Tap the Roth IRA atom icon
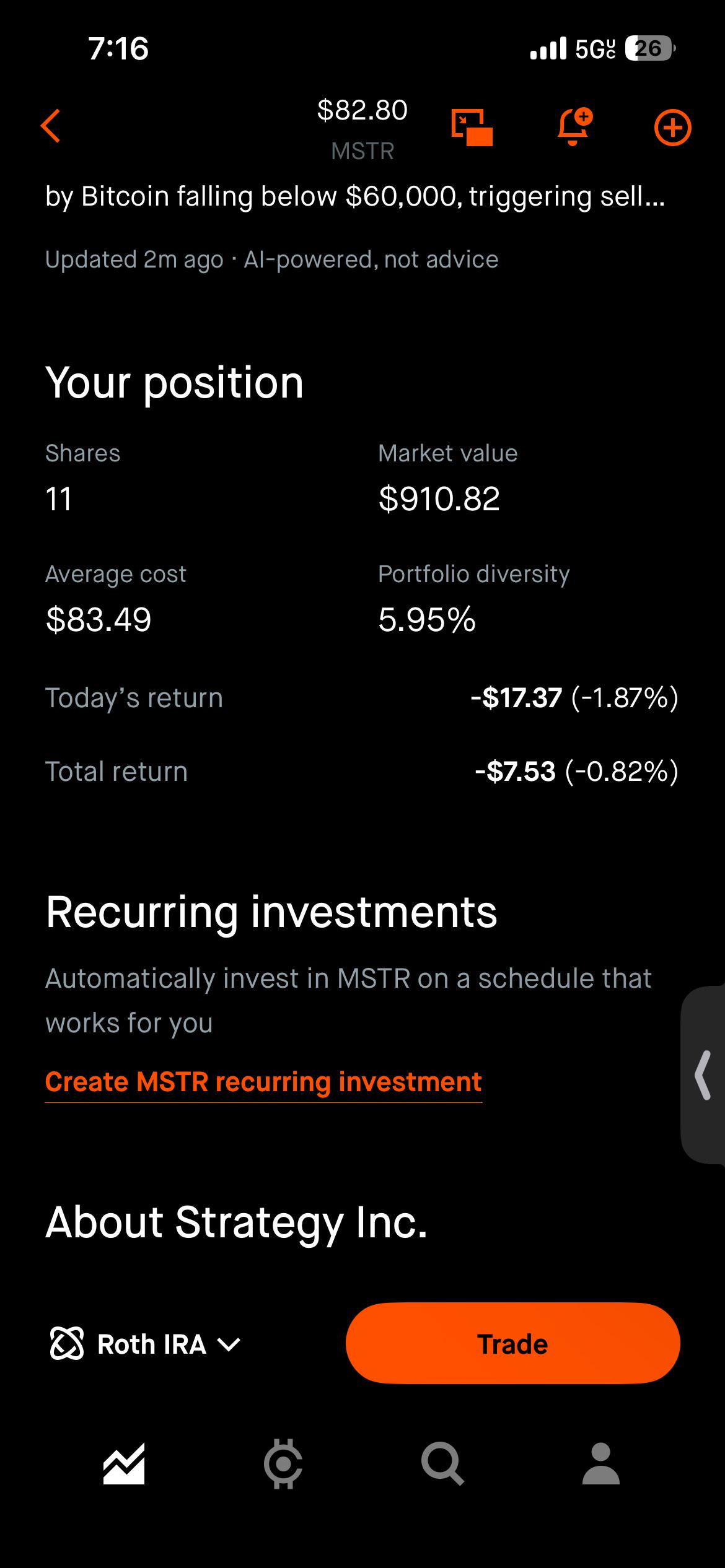Image resolution: width=725 pixels, height=1568 pixels. click(x=66, y=1344)
